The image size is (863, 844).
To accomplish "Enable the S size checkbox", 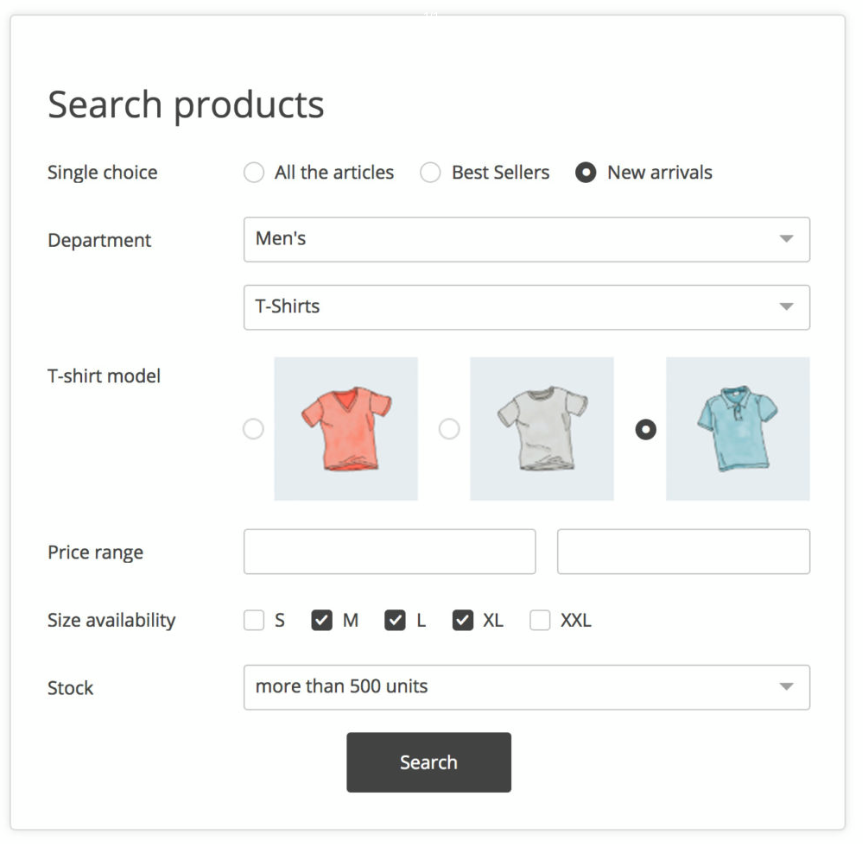I will [x=254, y=620].
